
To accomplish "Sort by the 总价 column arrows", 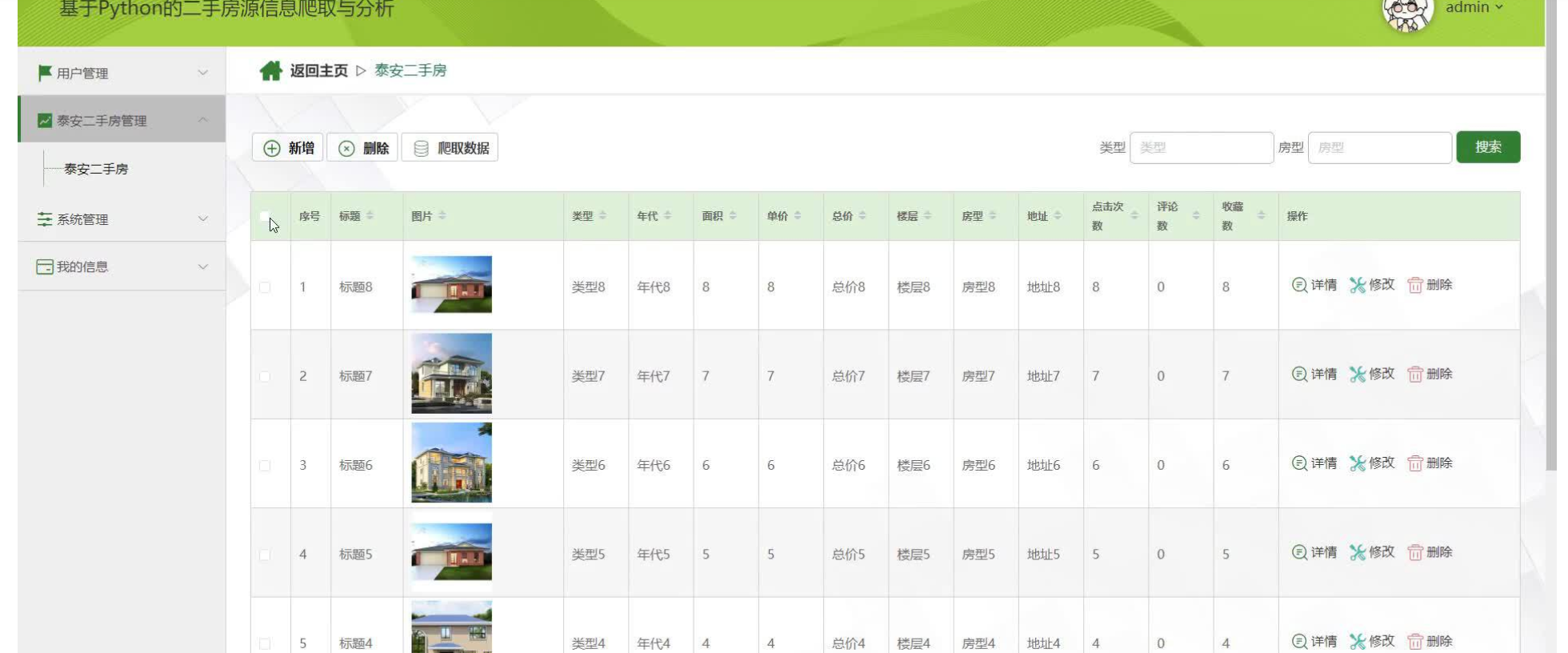I will [862, 216].
